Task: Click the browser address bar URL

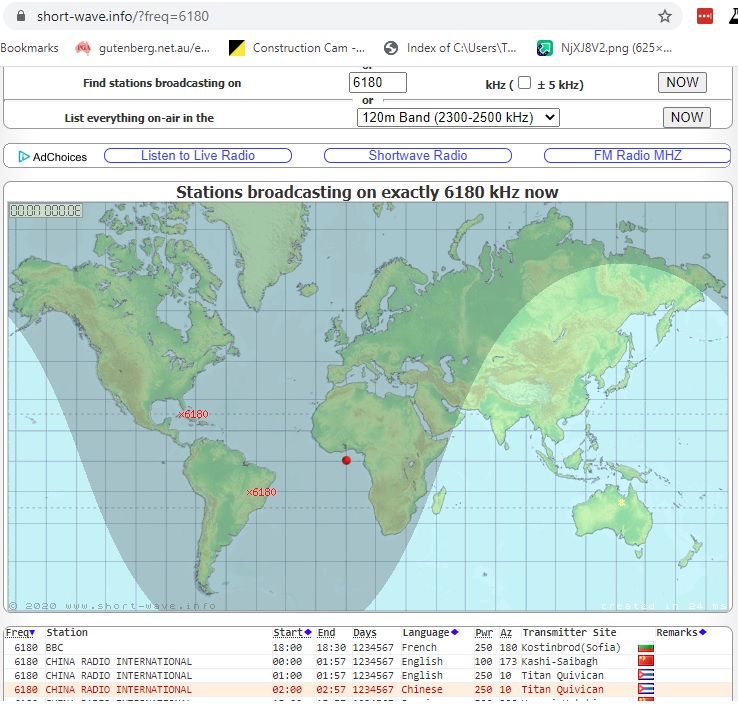Action: coord(123,16)
